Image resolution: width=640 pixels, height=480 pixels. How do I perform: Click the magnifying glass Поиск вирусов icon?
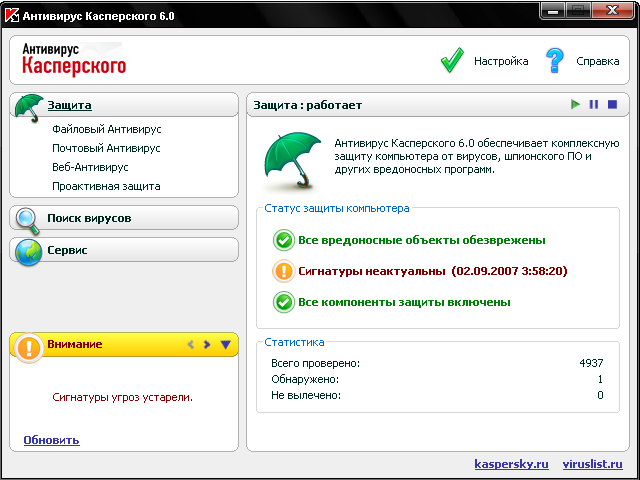(x=27, y=221)
